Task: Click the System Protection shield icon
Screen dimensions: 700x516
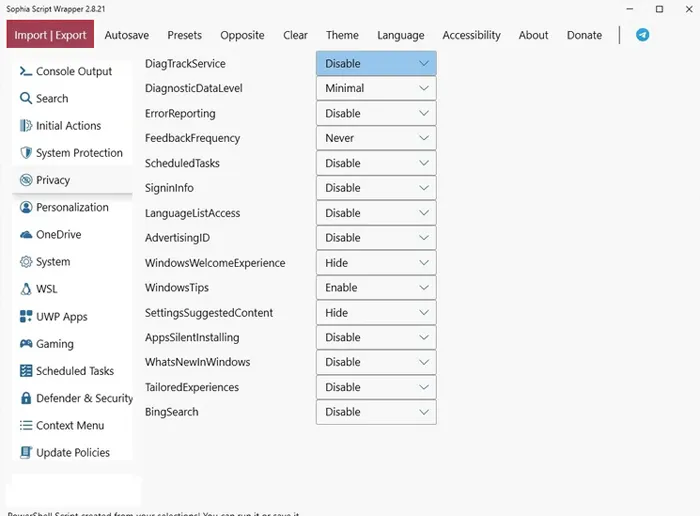Action: pos(25,153)
